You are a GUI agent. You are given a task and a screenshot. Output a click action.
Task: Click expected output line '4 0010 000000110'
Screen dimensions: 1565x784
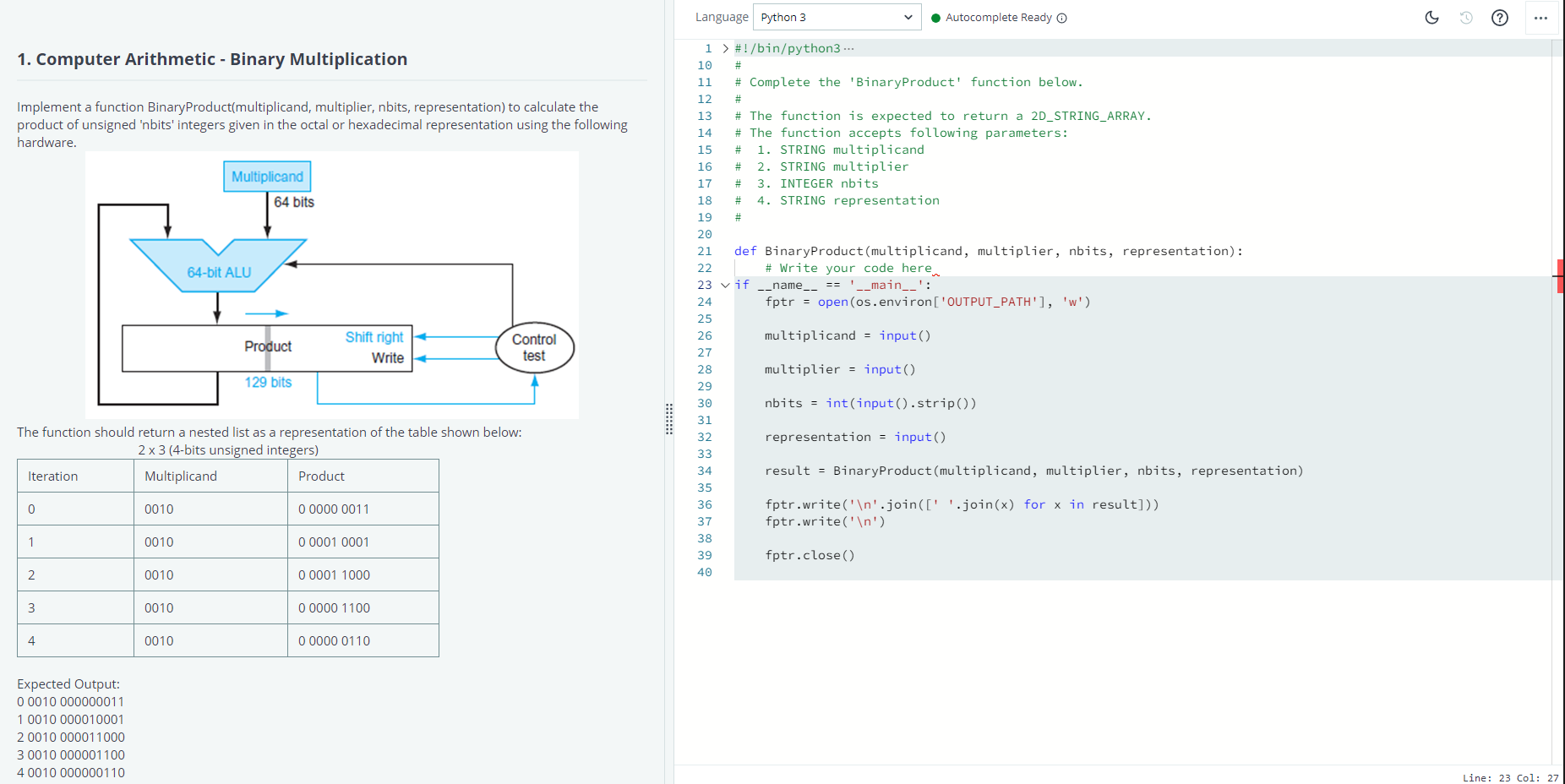[x=71, y=773]
